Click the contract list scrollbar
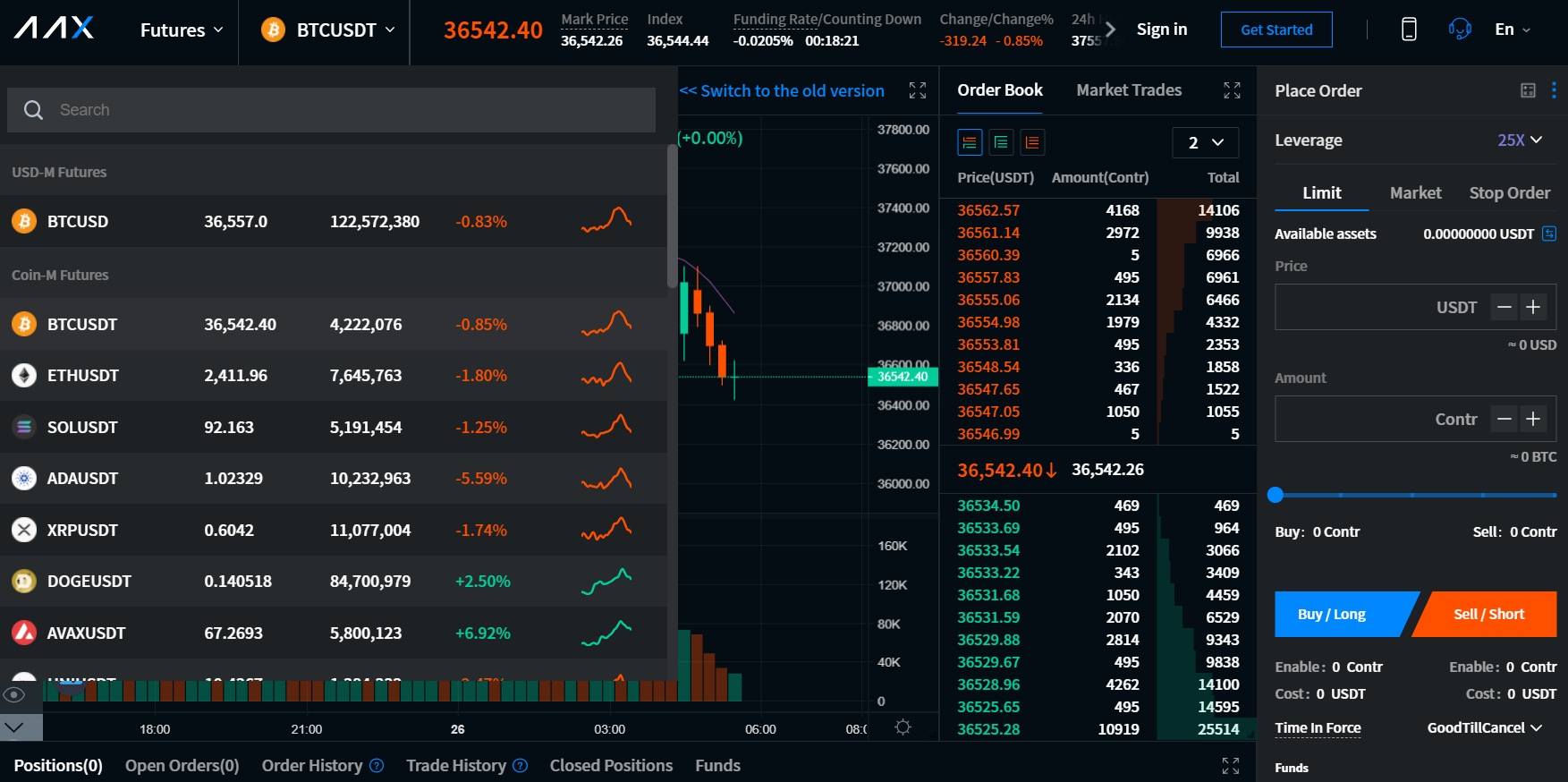This screenshot has height=782, width=1568. coord(672,216)
